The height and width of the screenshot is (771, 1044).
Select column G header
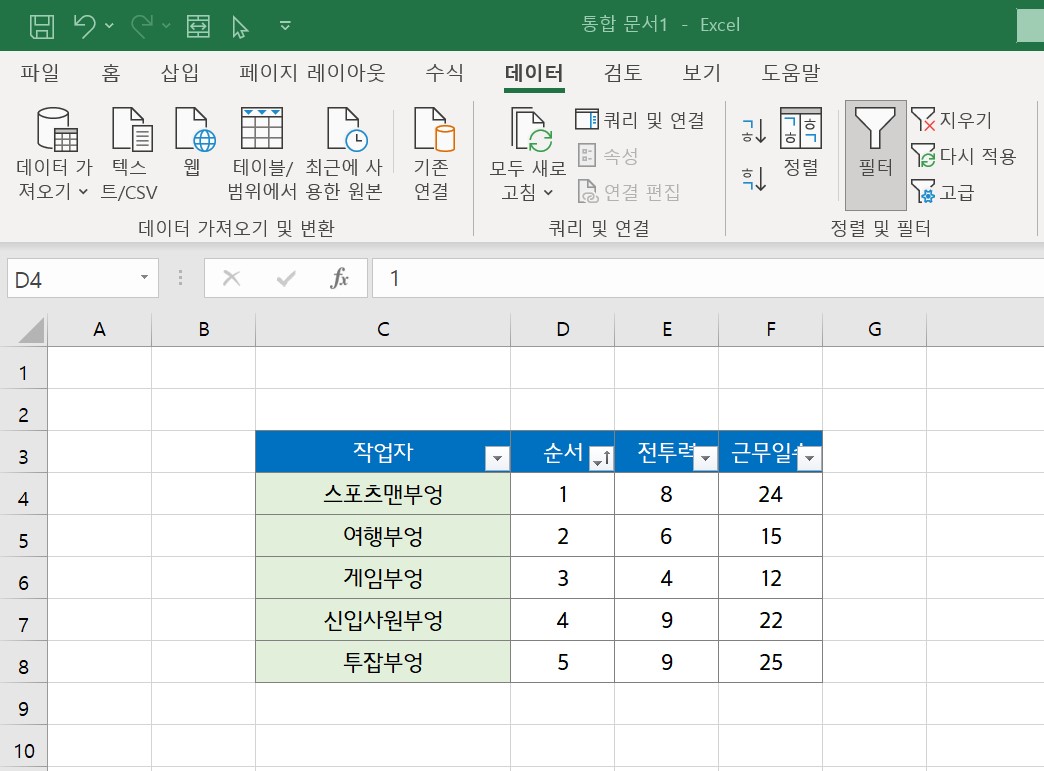click(874, 329)
